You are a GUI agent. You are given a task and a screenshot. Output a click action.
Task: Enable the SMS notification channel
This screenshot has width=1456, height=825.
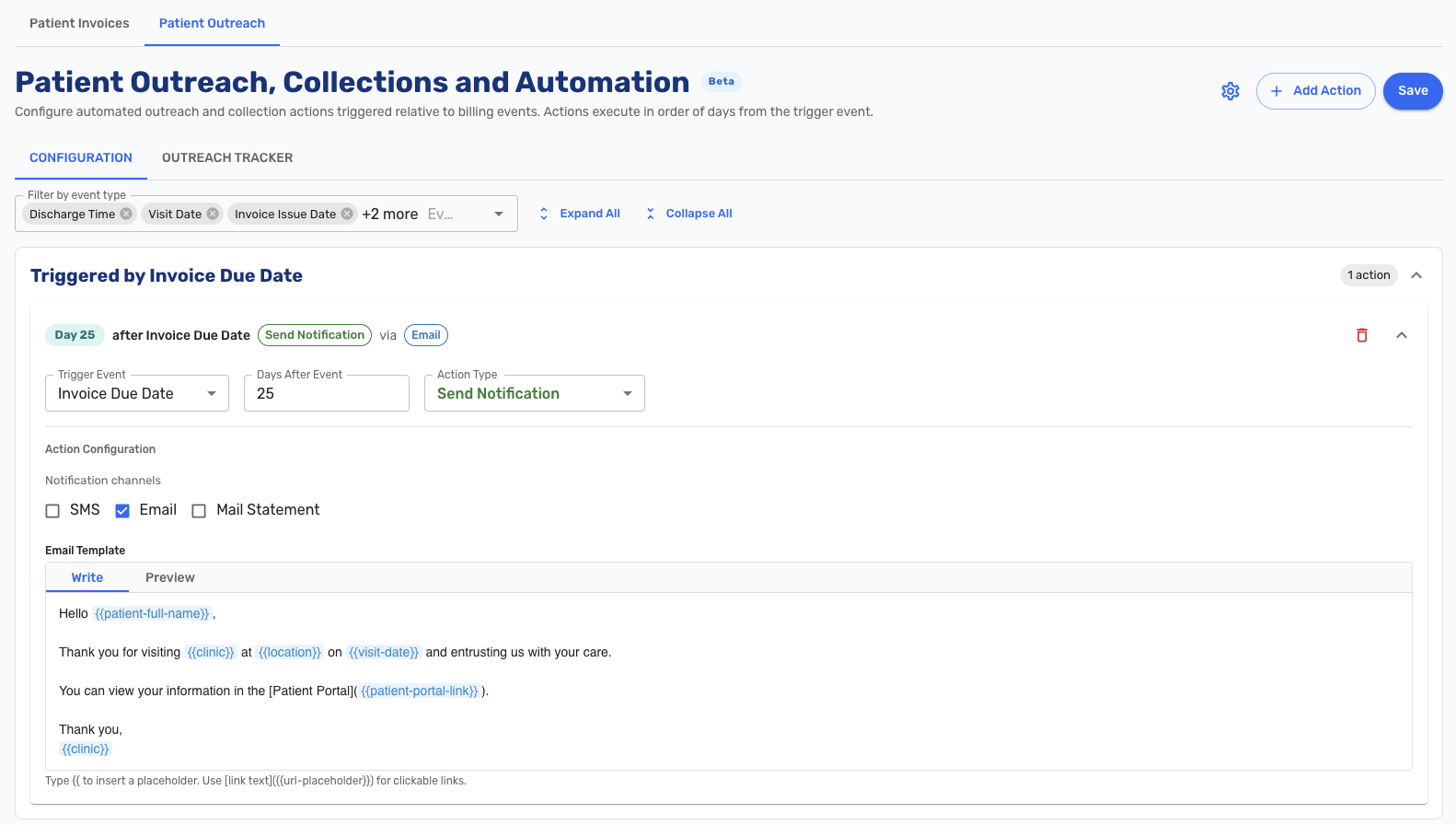tap(52, 511)
